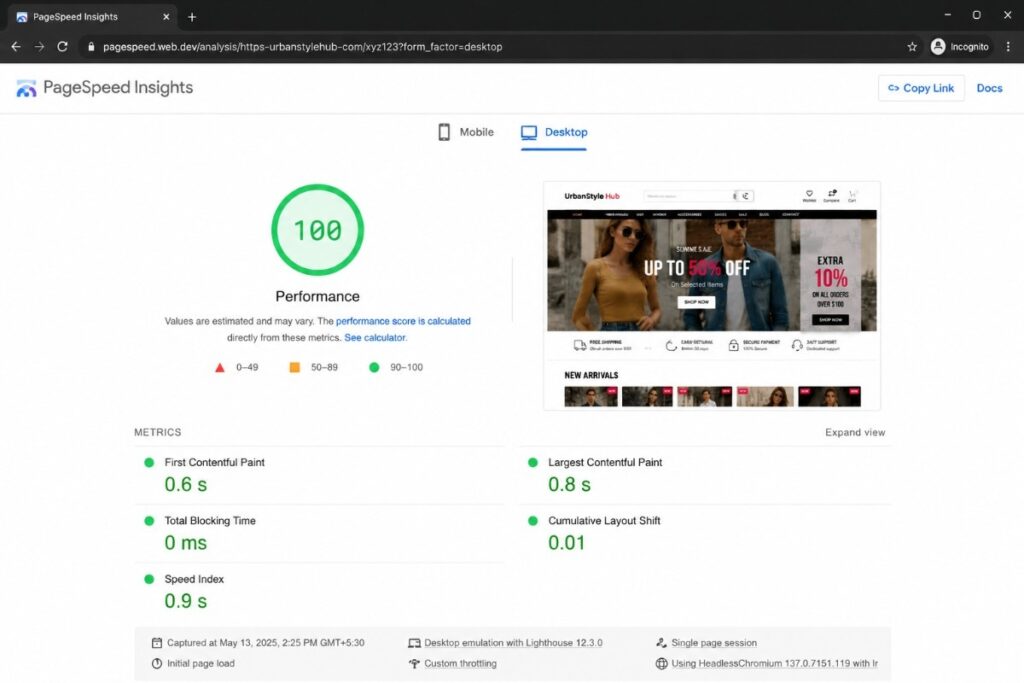Viewport: 1024px width, 683px height.
Task: Click the Initial page load text
Action: click(x=200, y=663)
